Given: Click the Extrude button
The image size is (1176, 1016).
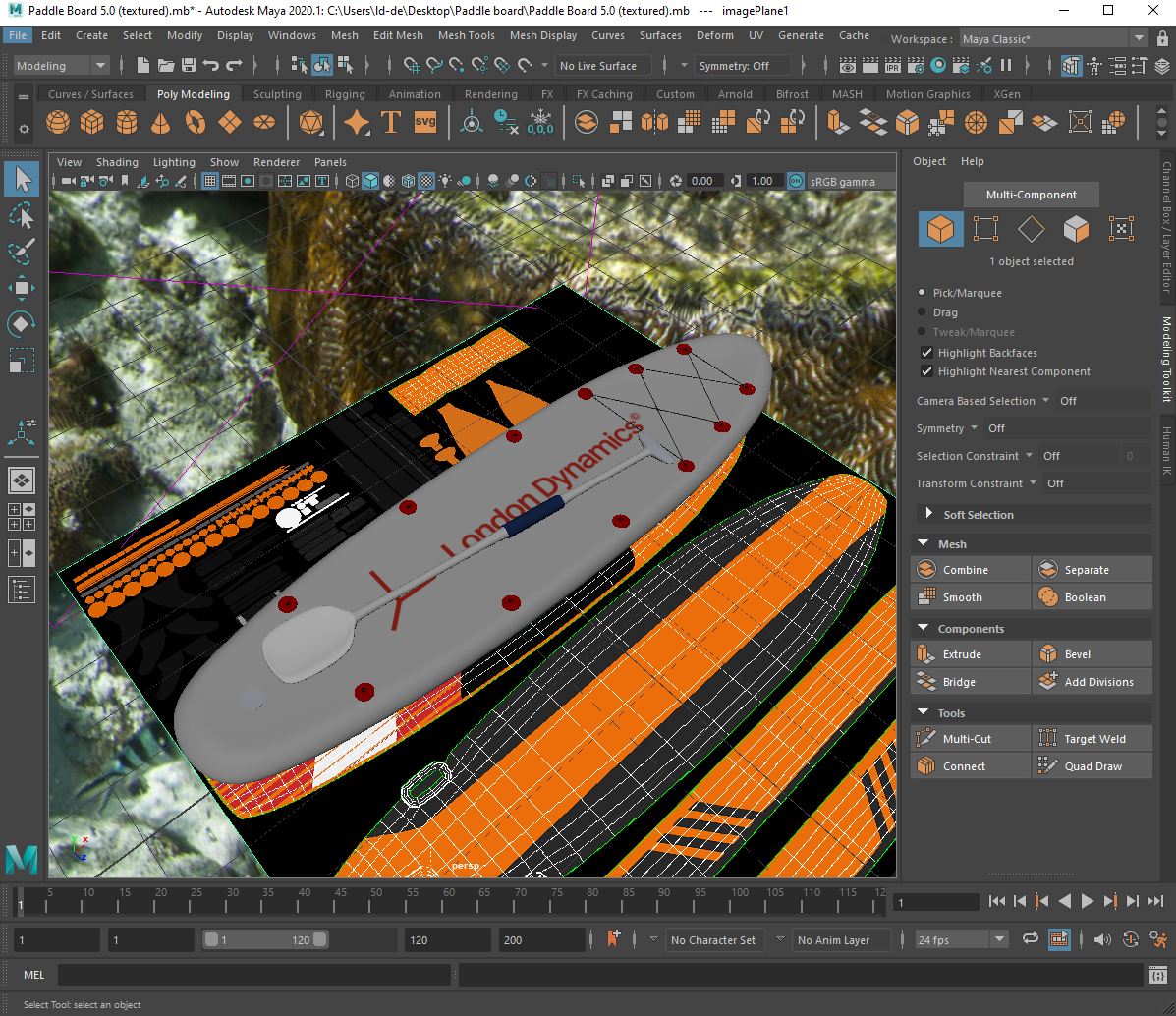Looking at the screenshot, I should (972, 654).
